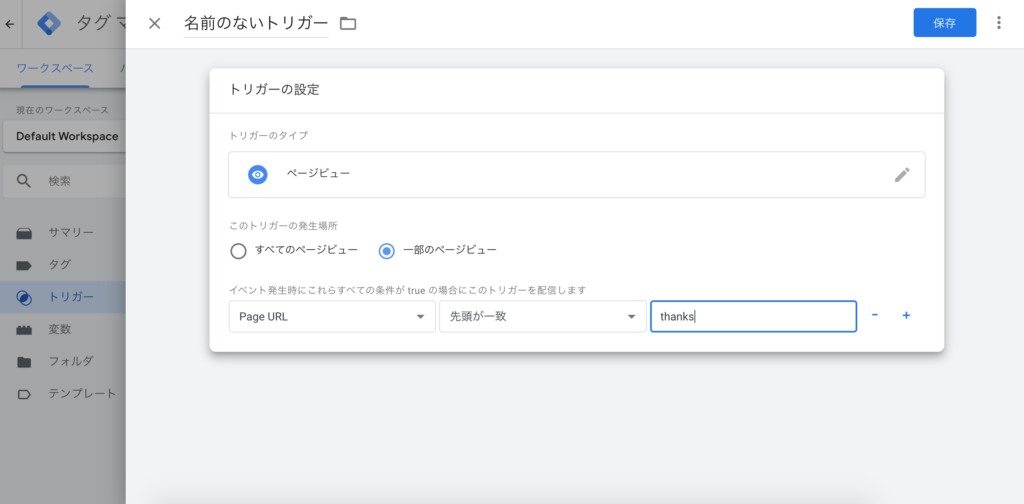Open the Default Workspace selector
The width and height of the screenshot is (1024, 504).
(x=66, y=136)
